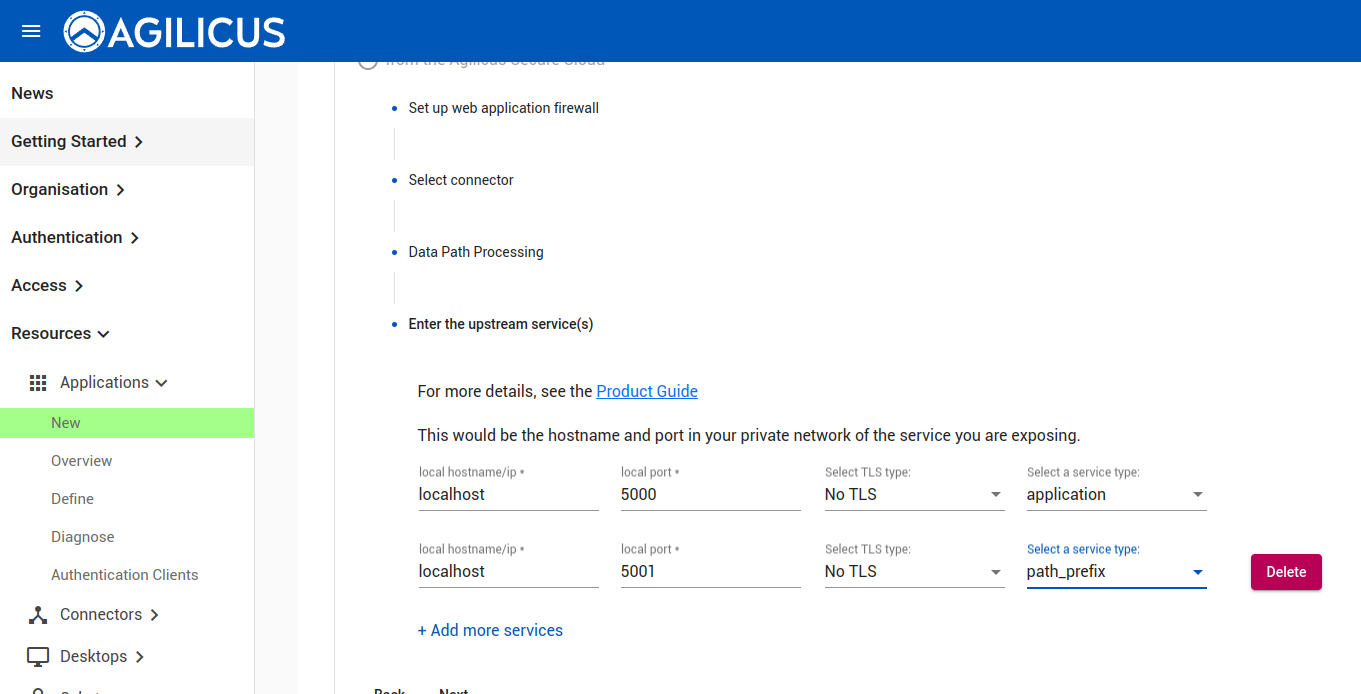Image resolution: width=1361 pixels, height=694 pixels.
Task: Click the local port field containing 5001
Action: pyautogui.click(x=710, y=572)
